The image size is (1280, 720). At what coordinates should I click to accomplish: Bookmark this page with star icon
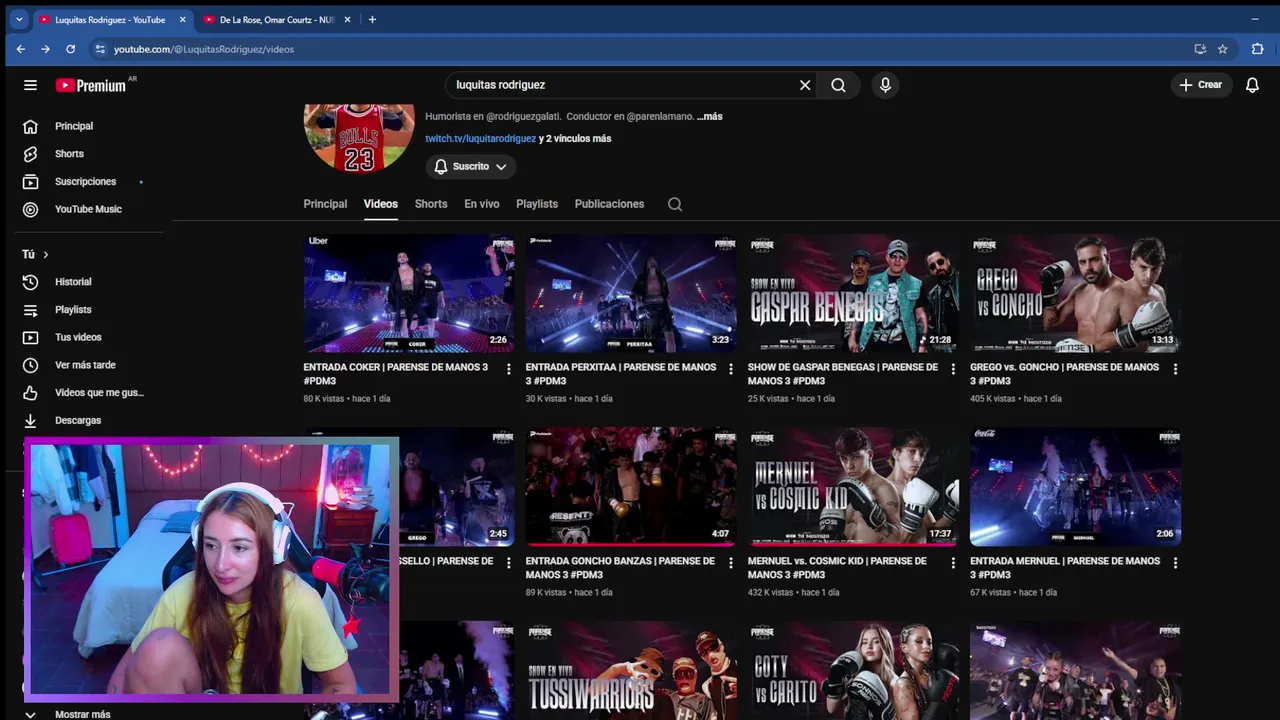[x=1222, y=49]
